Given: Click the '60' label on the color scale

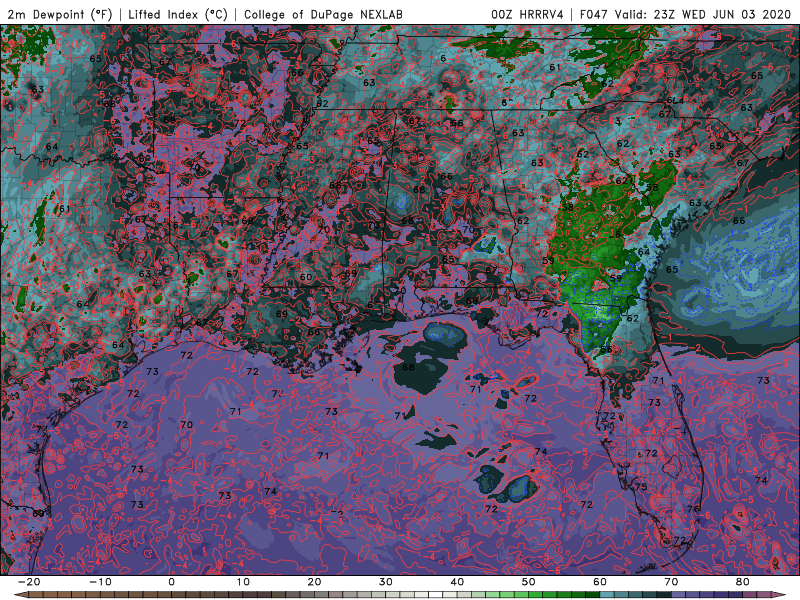Looking at the screenshot, I should pos(600,582).
